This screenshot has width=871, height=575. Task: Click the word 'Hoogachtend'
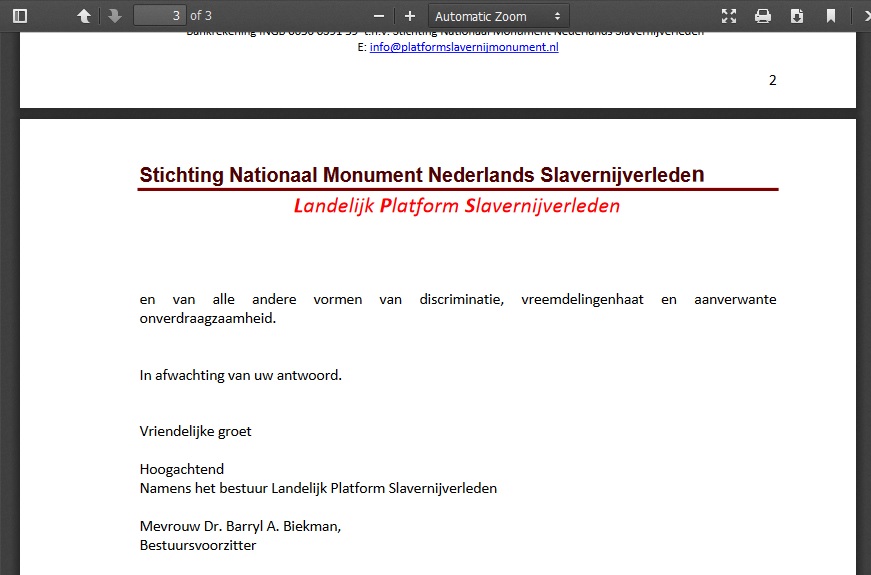(x=182, y=469)
